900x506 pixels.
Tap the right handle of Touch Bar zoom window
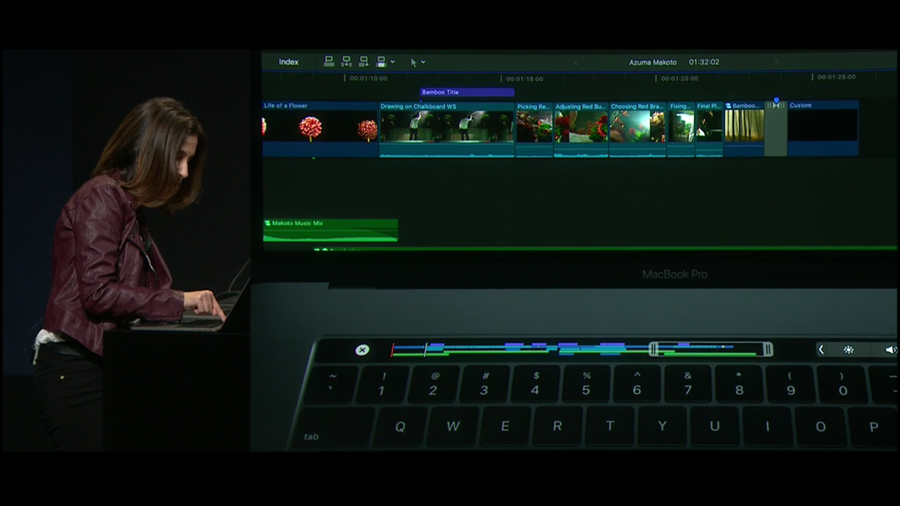(768, 349)
